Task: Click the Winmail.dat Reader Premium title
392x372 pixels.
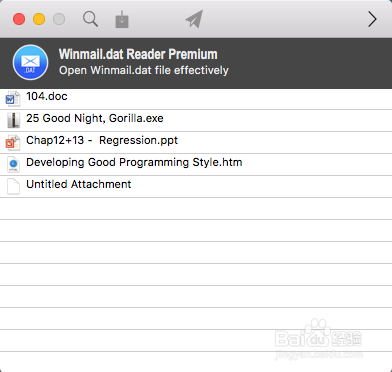Action: click(x=138, y=54)
